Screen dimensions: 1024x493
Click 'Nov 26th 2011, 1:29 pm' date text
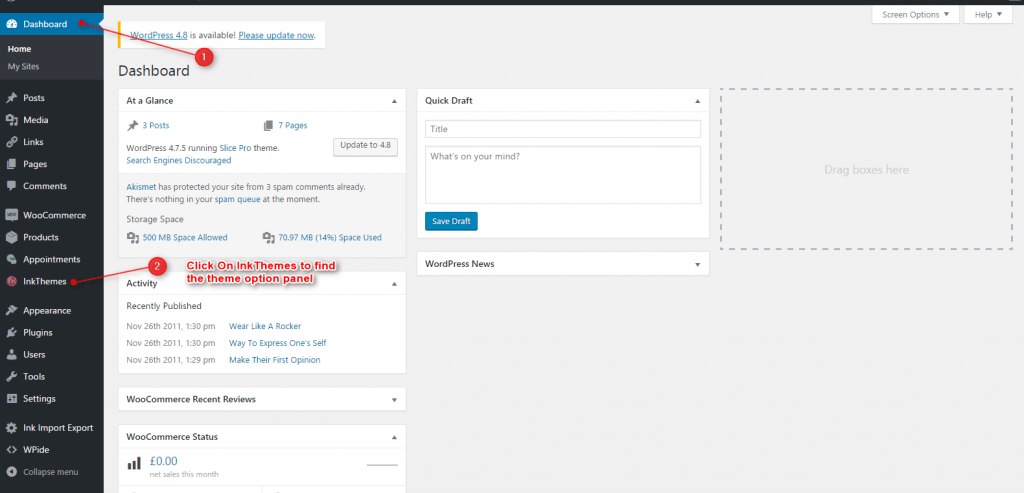(x=170, y=360)
